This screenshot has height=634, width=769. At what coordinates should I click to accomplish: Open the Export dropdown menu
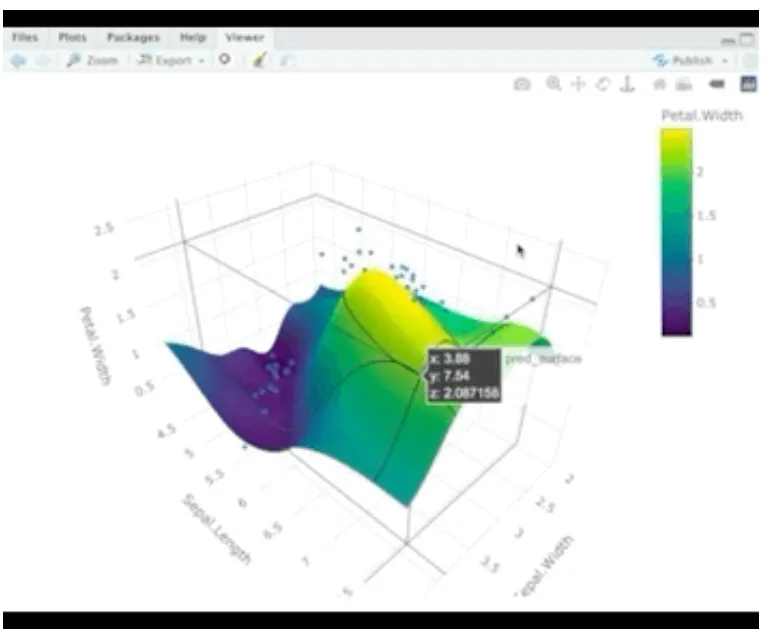click(x=170, y=61)
